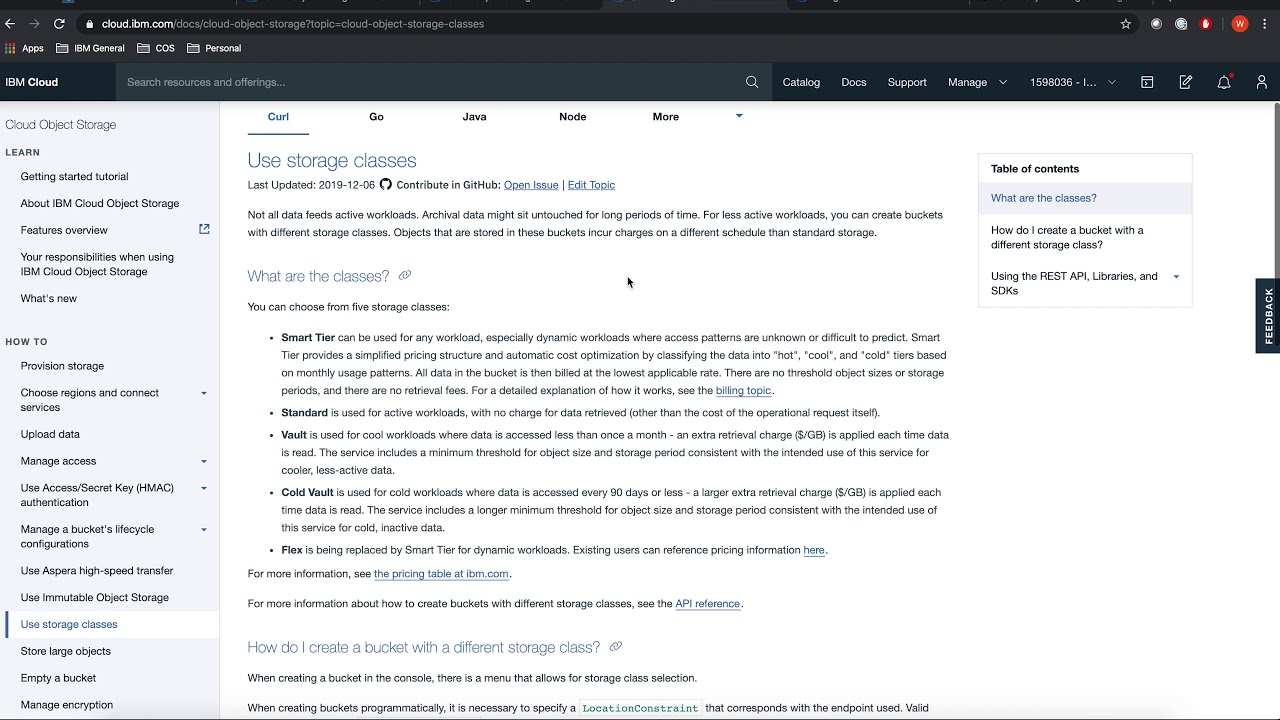The height and width of the screenshot is (720, 1280).
Task: Click site lock icon in address bar
Action: point(90,24)
